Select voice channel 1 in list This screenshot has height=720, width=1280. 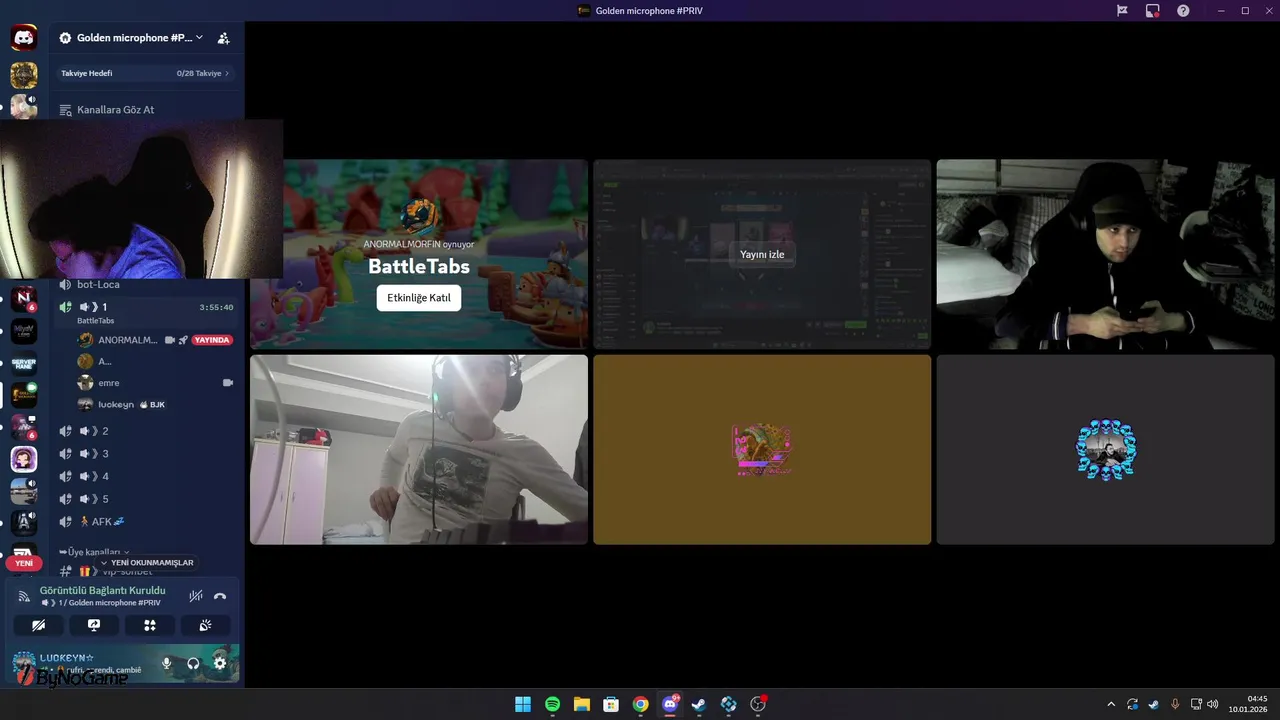(x=145, y=311)
